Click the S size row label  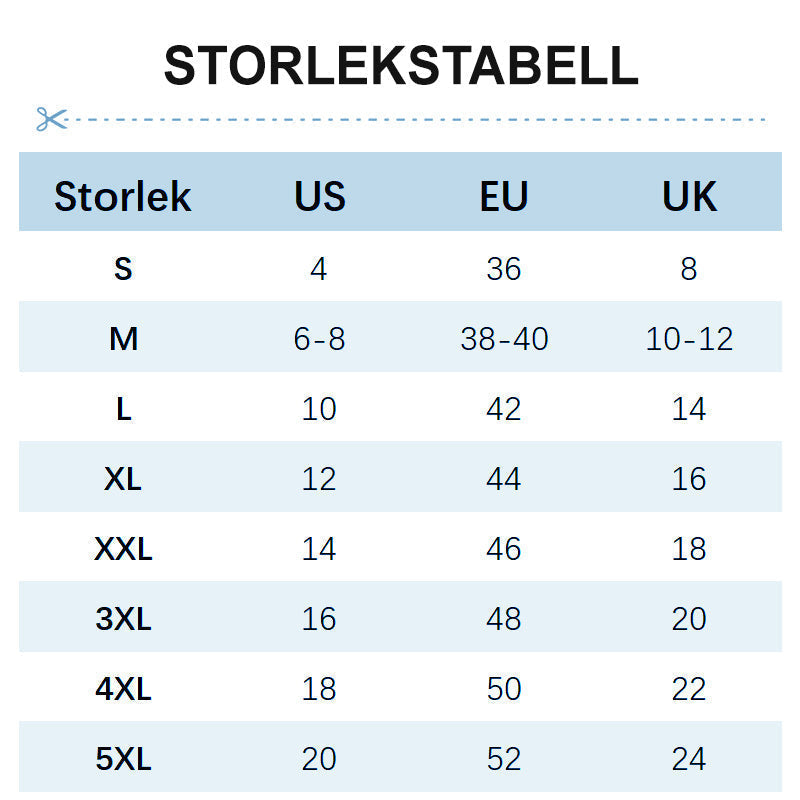coord(123,269)
